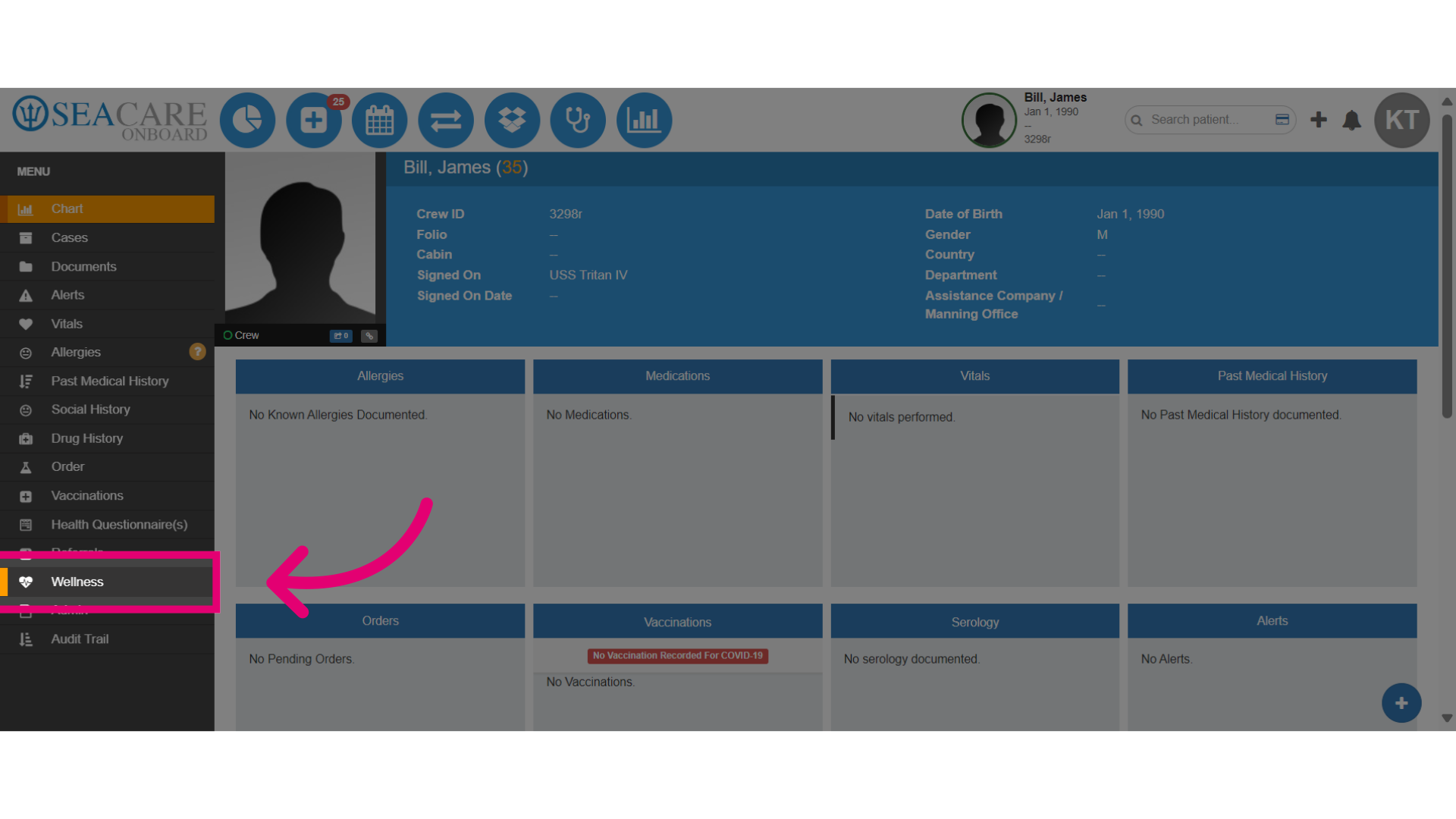
Task: Click 'No Known Allergies Documented.' text
Action: tap(338, 415)
